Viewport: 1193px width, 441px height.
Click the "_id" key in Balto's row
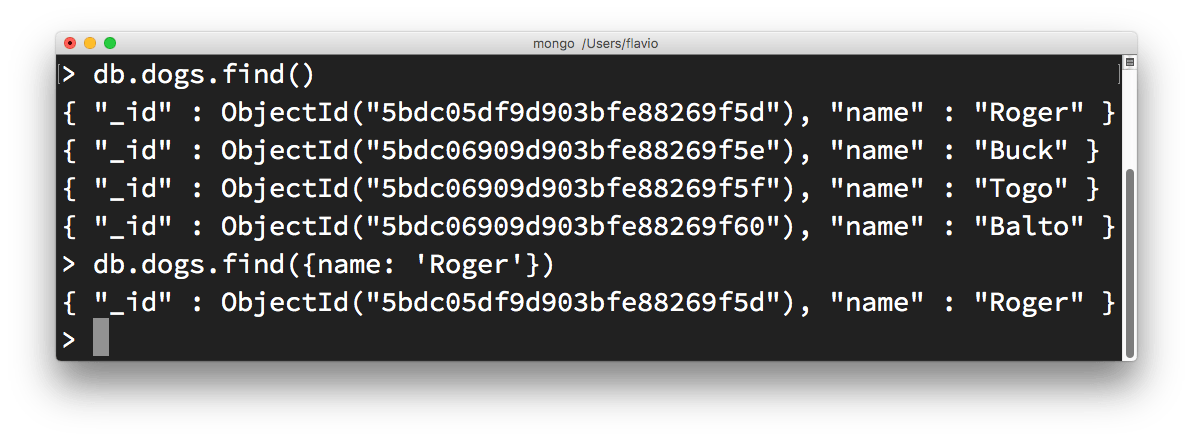(130, 227)
